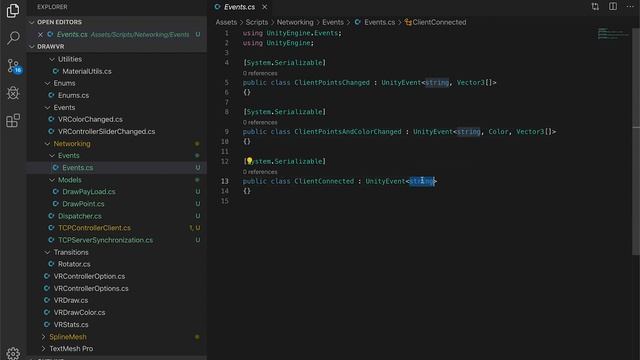This screenshot has width=640, height=360.
Task: Close the Events.cs editor tab
Action: coord(264,7)
